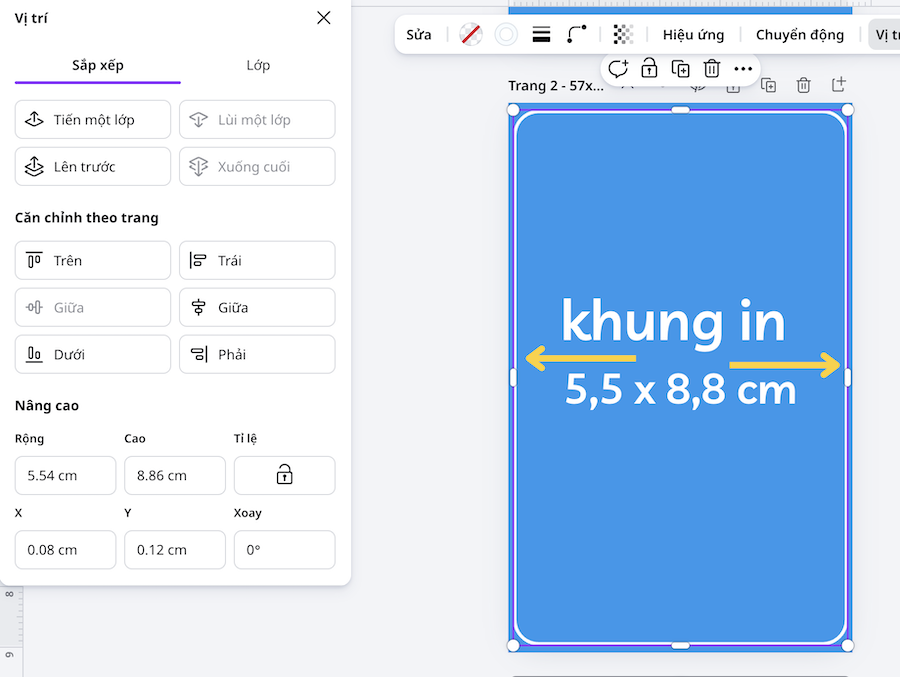This screenshot has width=900, height=677.
Task: Switch to the Lớp tab
Action: (258, 66)
